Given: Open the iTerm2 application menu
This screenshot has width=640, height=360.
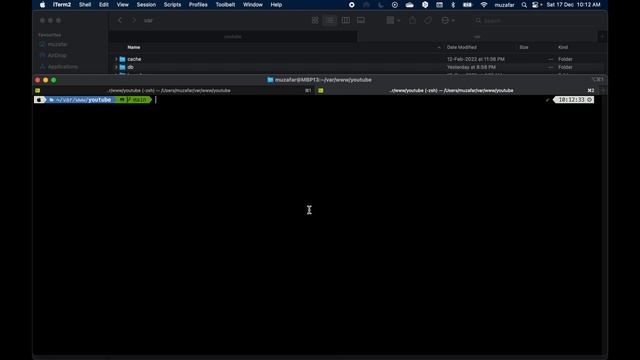Looking at the screenshot, I should pyautogui.click(x=62, y=5).
